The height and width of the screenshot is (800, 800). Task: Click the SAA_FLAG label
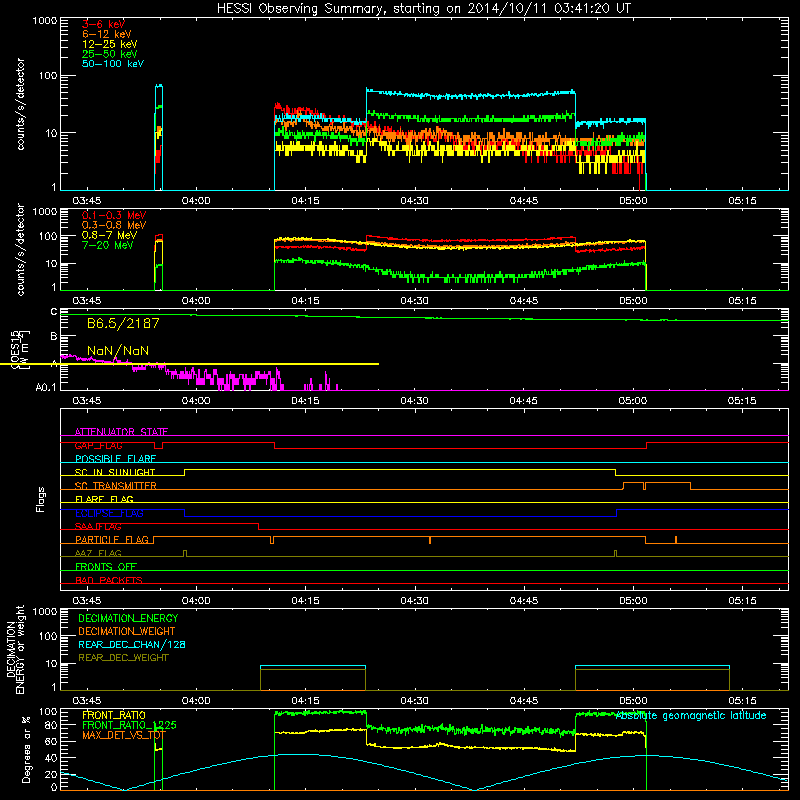click(x=98, y=527)
